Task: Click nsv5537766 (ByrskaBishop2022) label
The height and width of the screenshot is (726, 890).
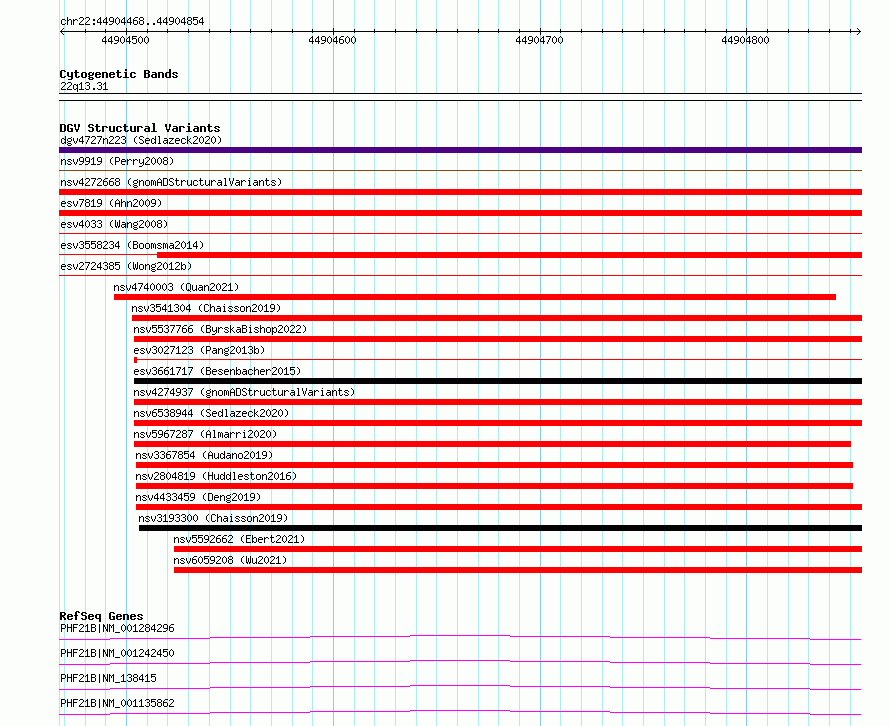Action: pyautogui.click(x=220, y=329)
